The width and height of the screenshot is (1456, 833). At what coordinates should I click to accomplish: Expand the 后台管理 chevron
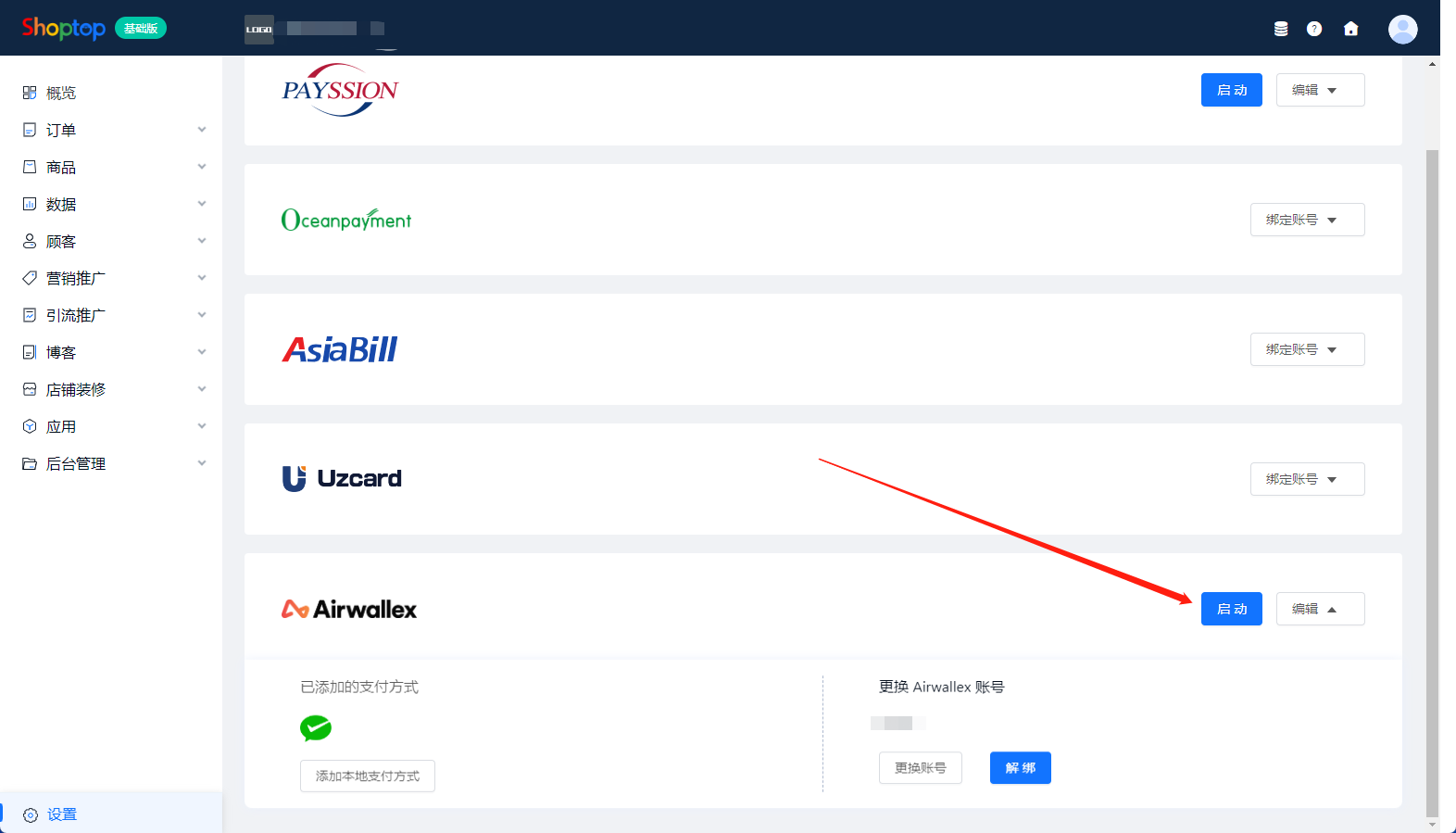(202, 463)
